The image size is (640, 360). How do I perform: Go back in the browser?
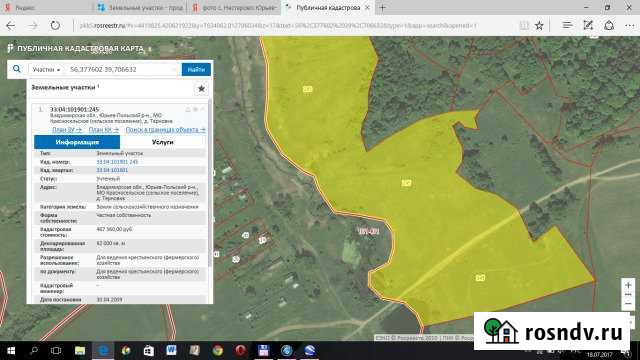(x=11, y=26)
